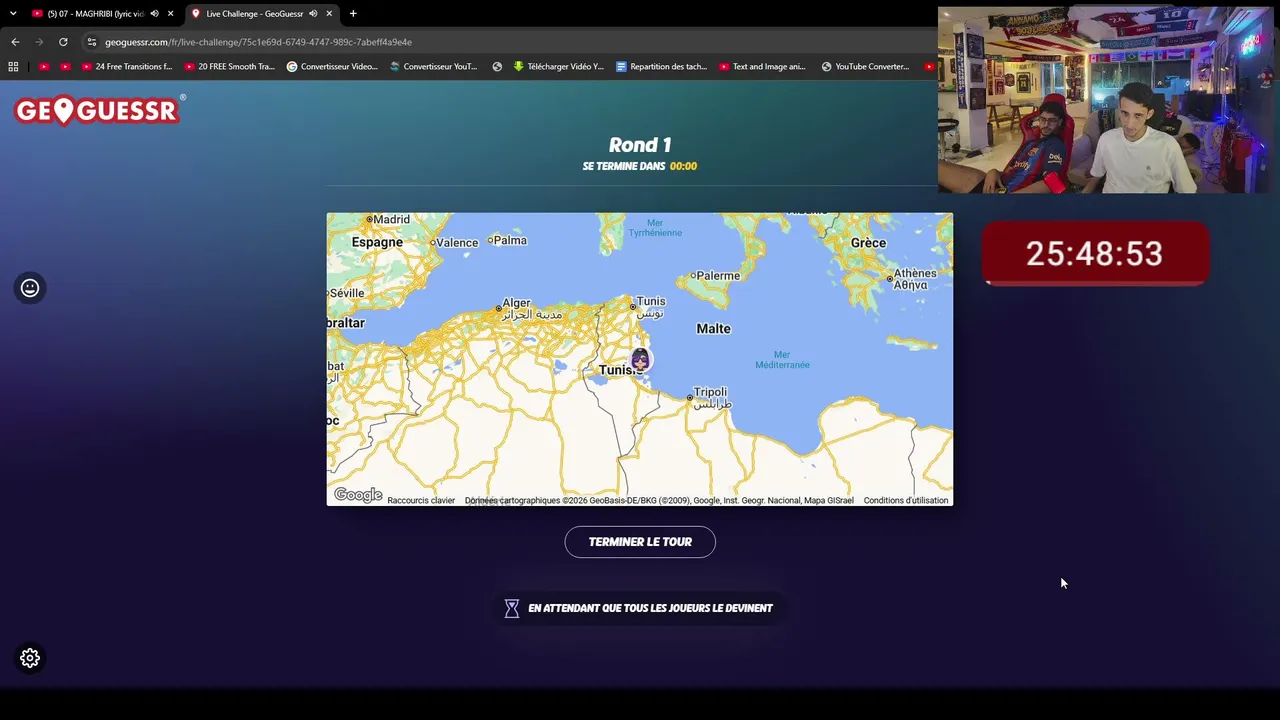Click the TERMINER LE TOUR button
The image size is (1280, 720).
coord(640,542)
